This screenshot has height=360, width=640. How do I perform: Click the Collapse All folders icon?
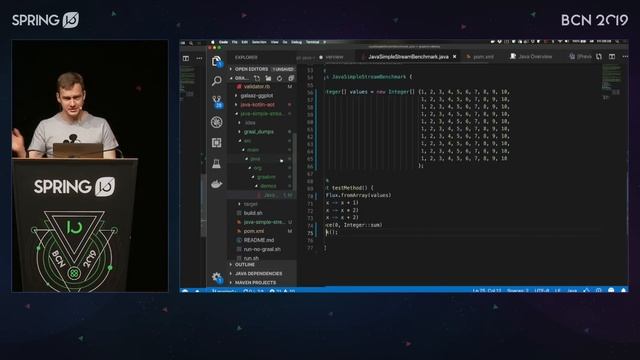point(291,78)
